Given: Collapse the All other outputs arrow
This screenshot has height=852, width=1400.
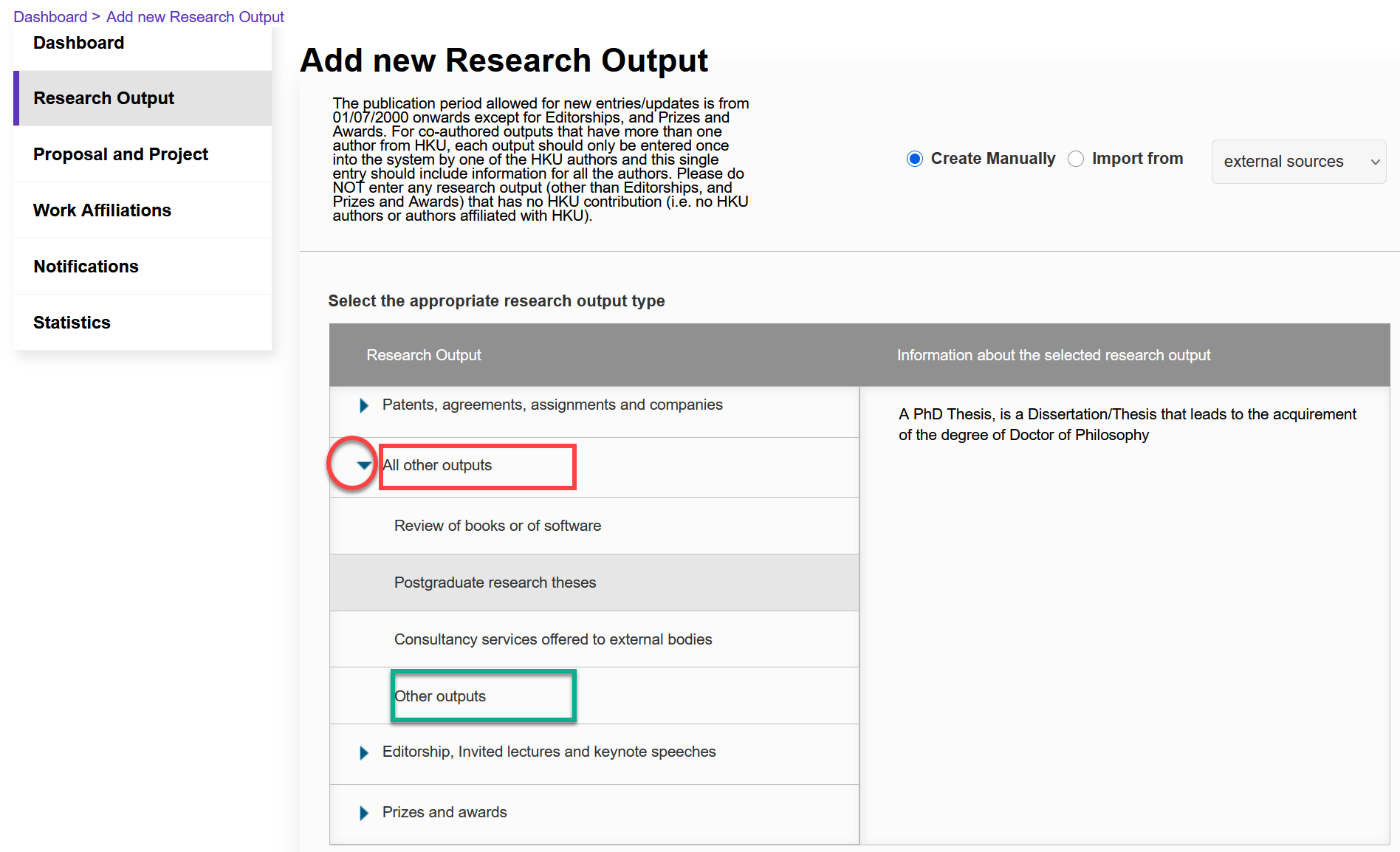Looking at the screenshot, I should point(363,465).
